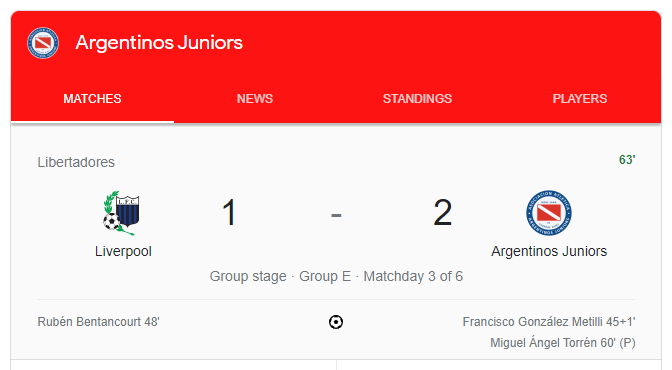672x370 pixels.
Task: Click scorer Rubén Bentancourt 48'
Action: click(x=99, y=322)
